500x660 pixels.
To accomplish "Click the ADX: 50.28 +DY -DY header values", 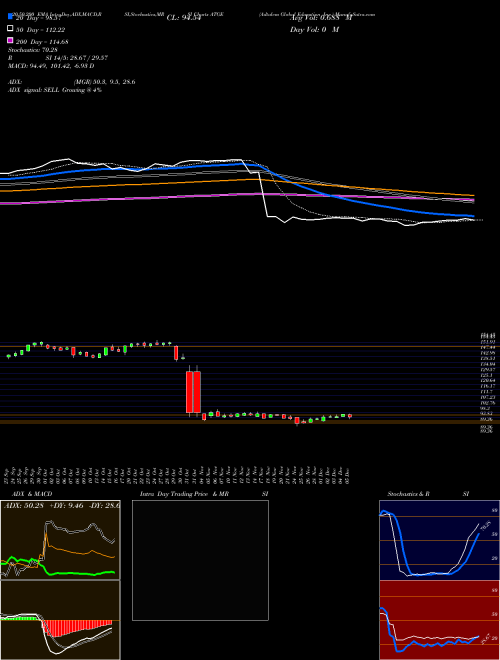I will [61, 505].
